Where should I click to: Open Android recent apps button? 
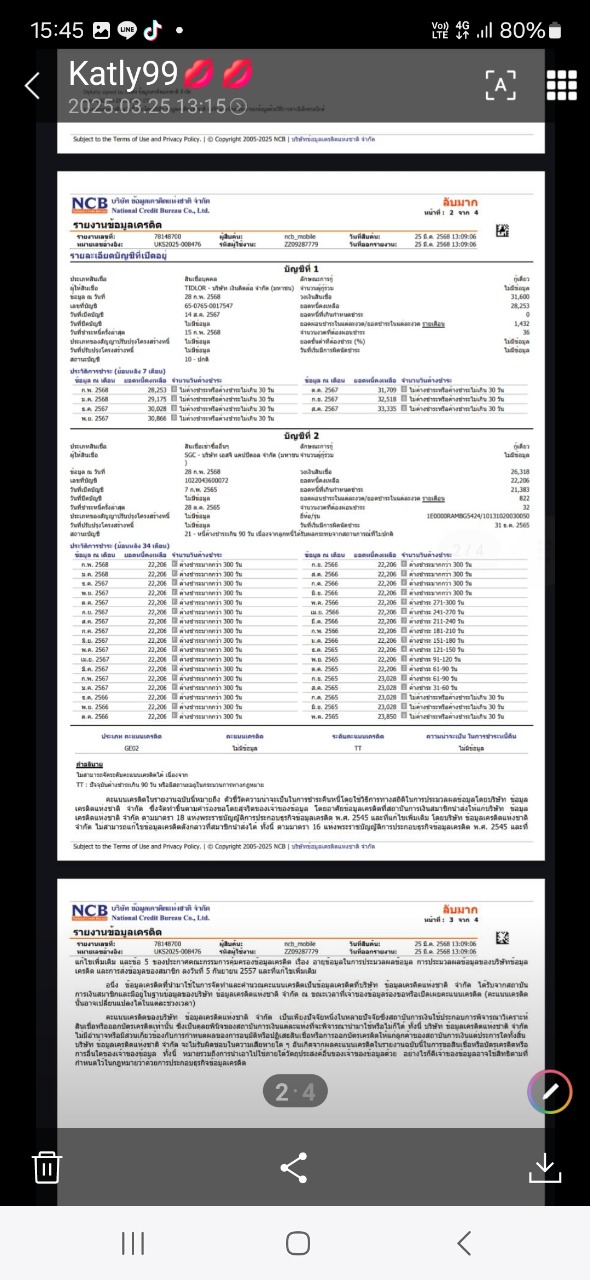132,1243
